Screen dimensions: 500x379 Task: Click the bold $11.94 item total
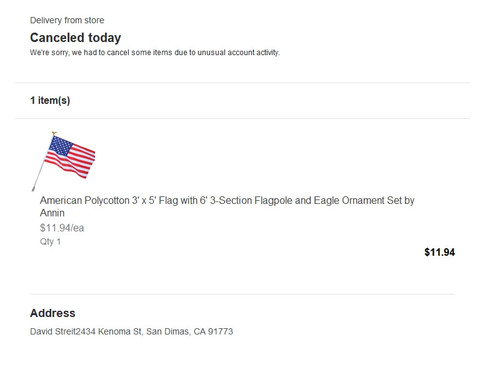pos(439,252)
